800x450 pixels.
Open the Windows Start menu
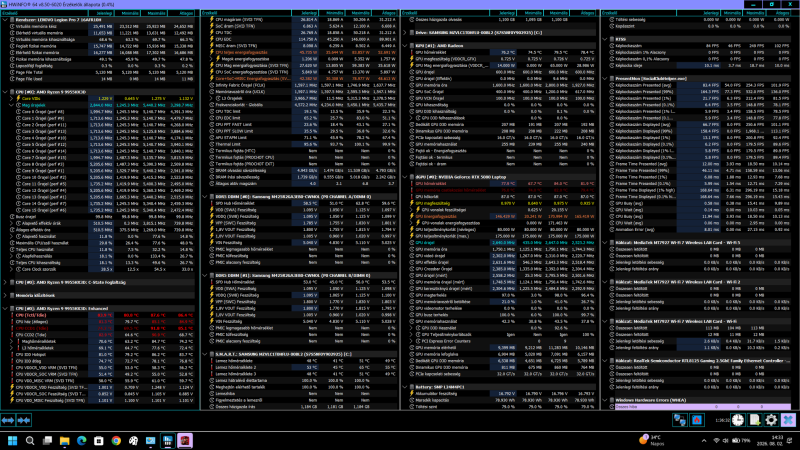tap(12, 440)
